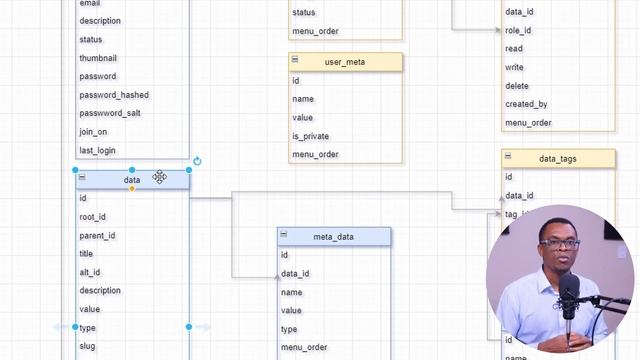Image resolution: width=640 pixels, height=360 pixels.
Task: Select the menu_order field in user_meta
Action: [x=345, y=154]
